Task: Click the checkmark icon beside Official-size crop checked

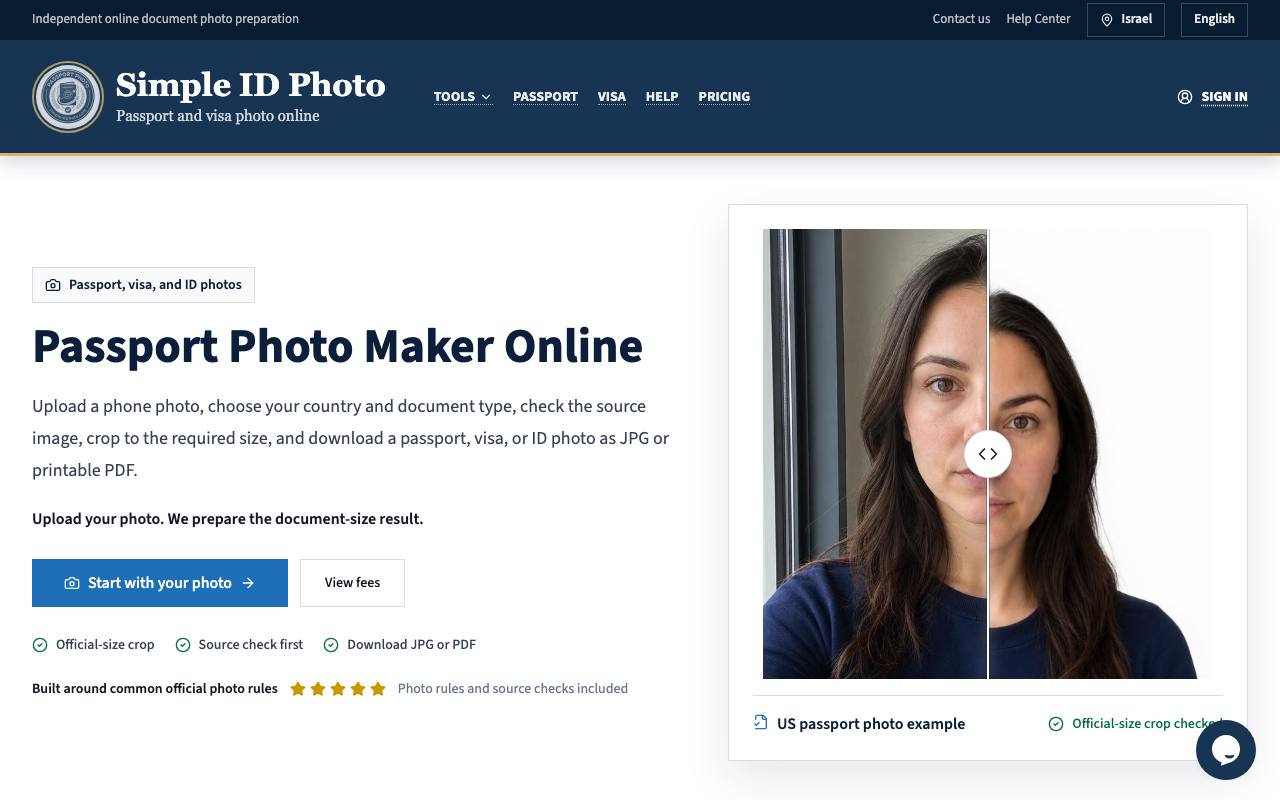Action: 1056,724
